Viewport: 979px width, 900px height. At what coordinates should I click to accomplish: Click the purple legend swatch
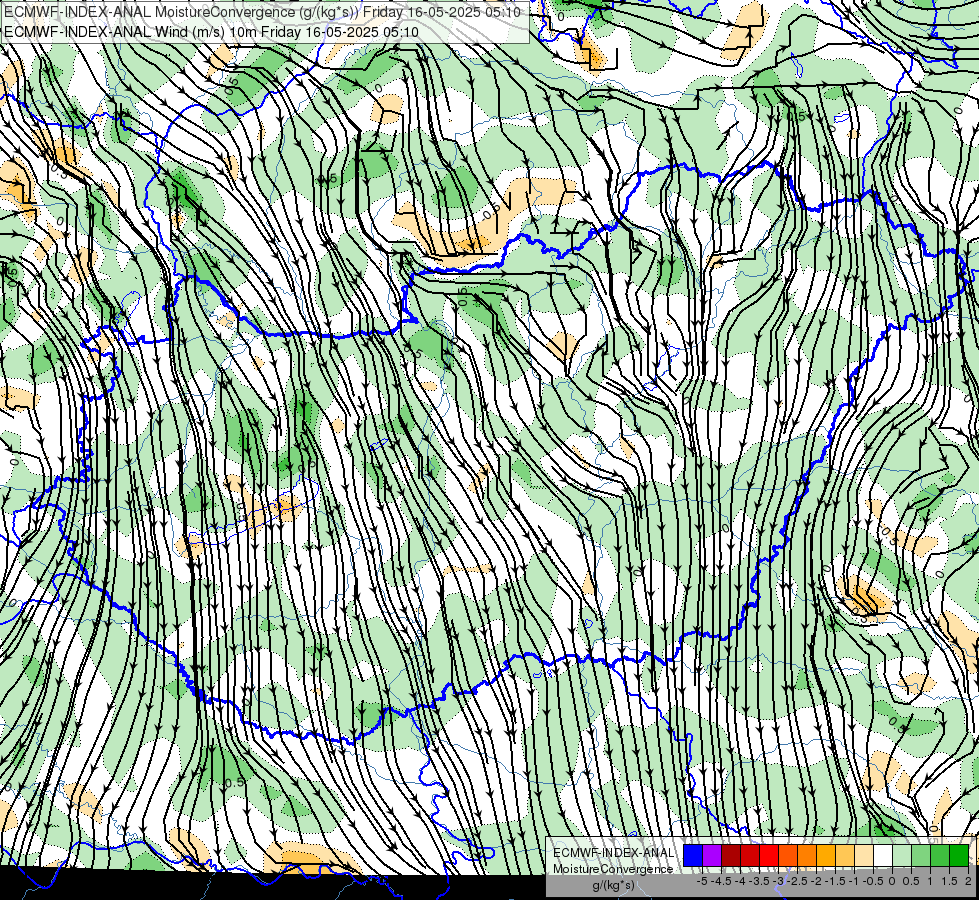pyautogui.click(x=712, y=856)
